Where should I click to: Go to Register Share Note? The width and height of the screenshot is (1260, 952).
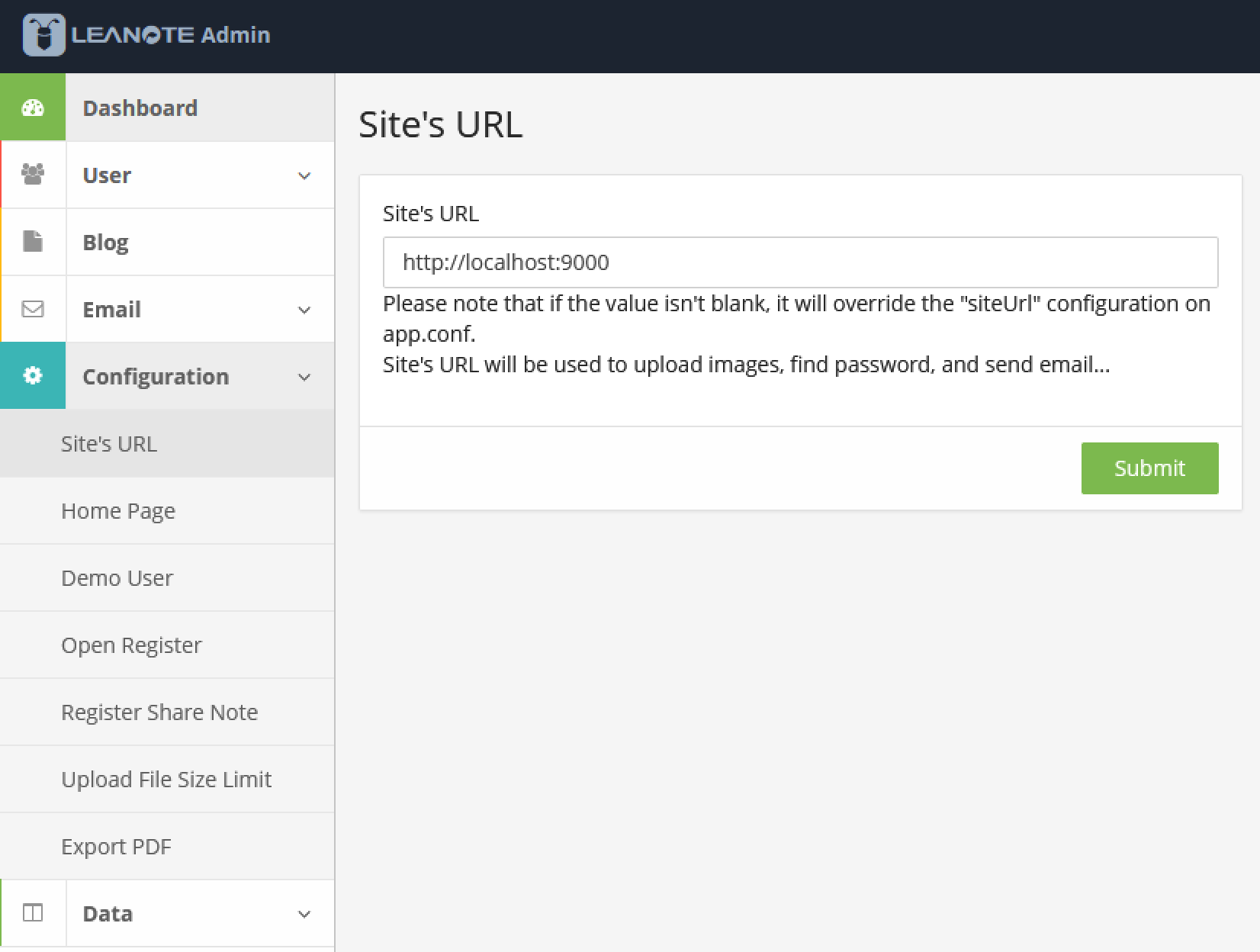tap(159, 712)
